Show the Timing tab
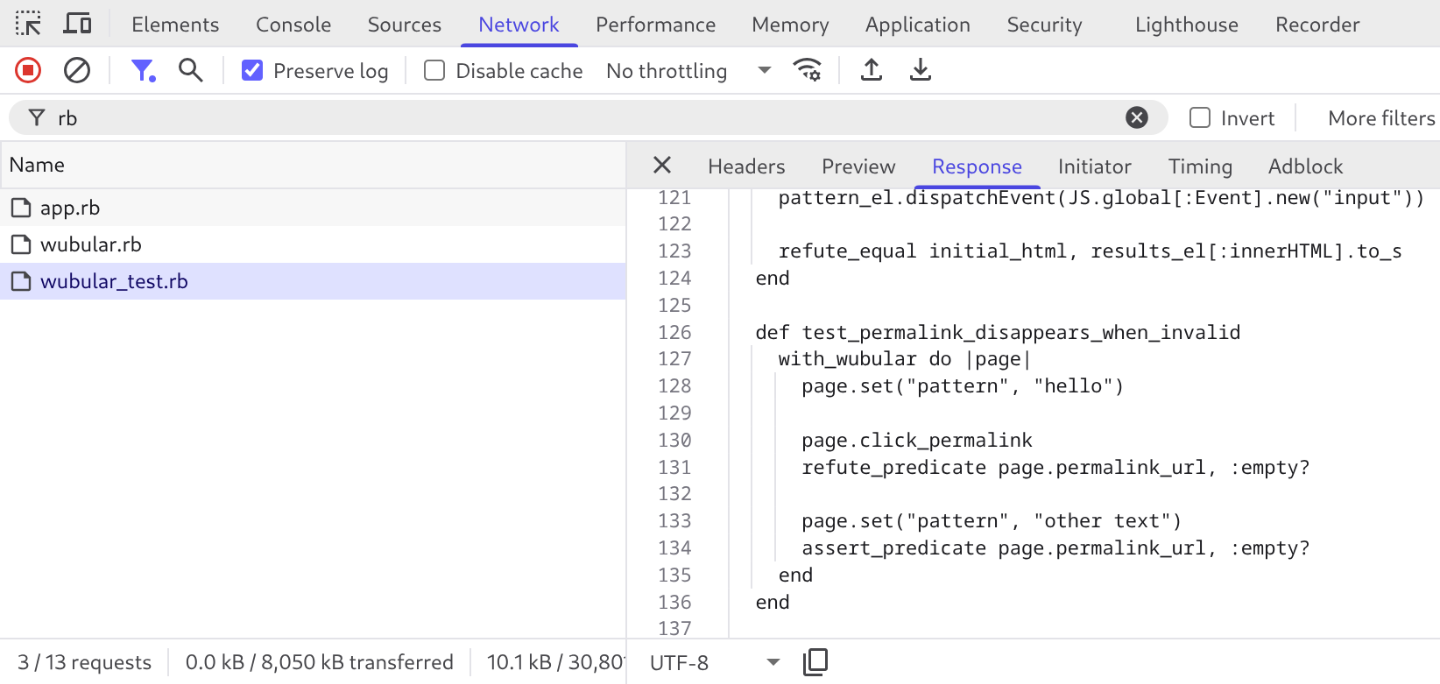The width and height of the screenshot is (1440, 684). tap(1200, 166)
